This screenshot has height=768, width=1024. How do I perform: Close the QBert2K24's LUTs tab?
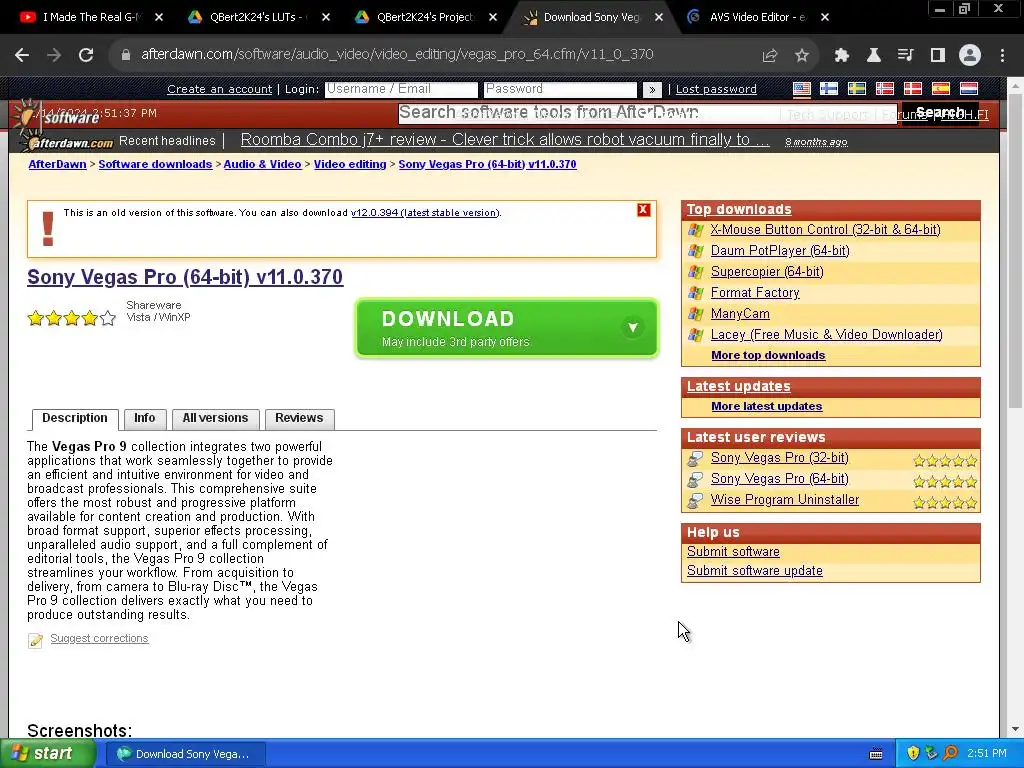(326, 17)
